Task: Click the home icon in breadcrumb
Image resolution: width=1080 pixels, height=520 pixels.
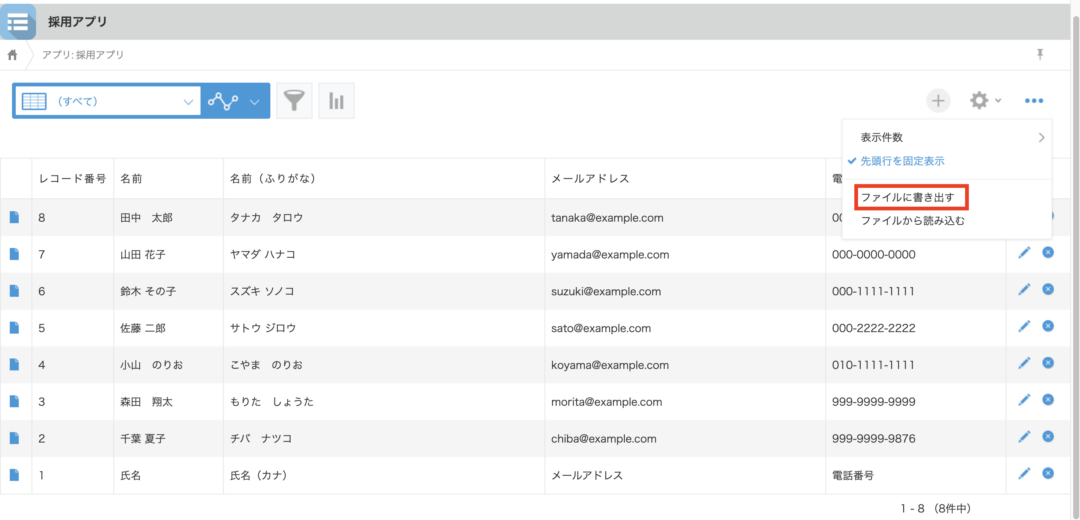Action: [x=13, y=55]
